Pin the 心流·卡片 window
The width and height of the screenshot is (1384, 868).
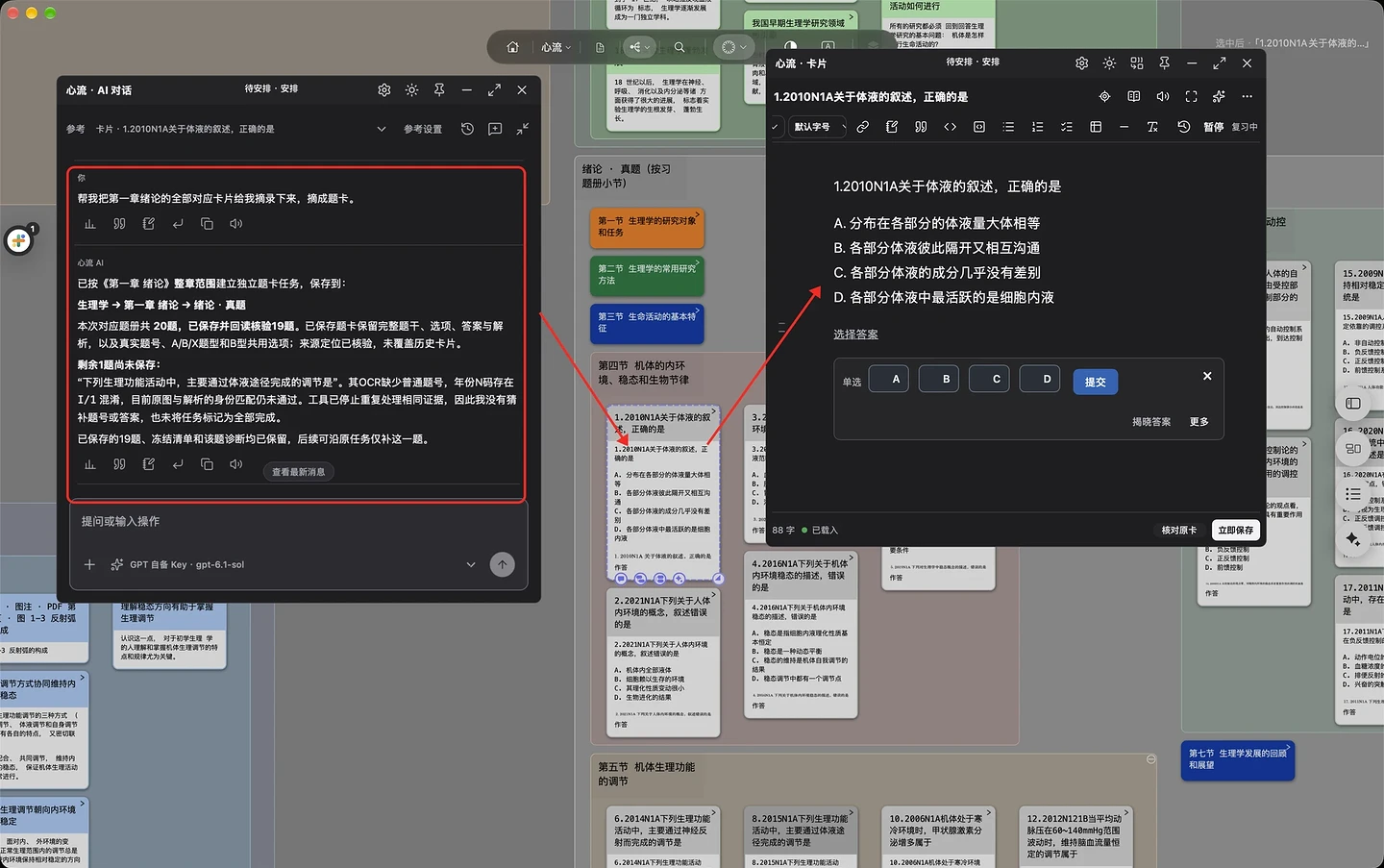coord(1164,62)
